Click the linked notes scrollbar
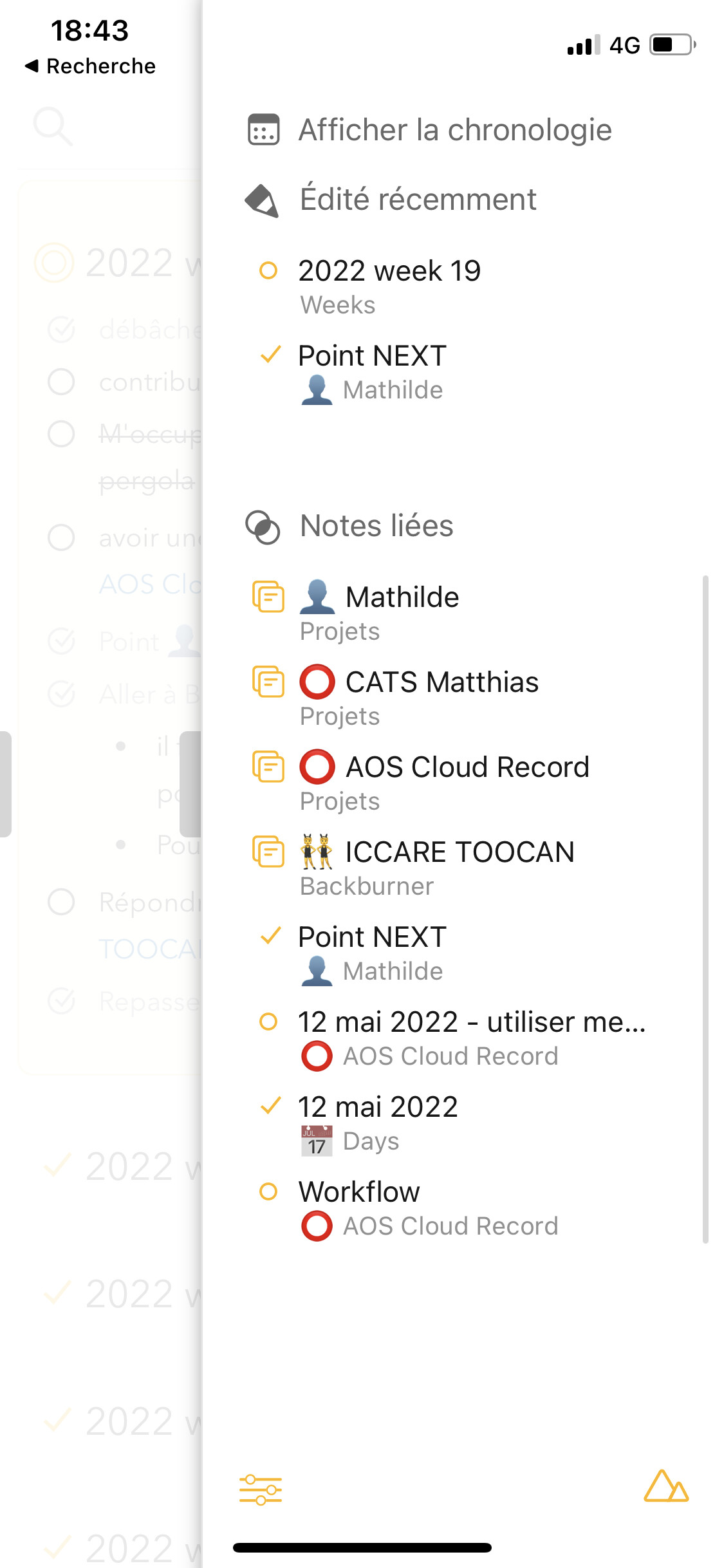The image size is (724, 1568). point(705,910)
